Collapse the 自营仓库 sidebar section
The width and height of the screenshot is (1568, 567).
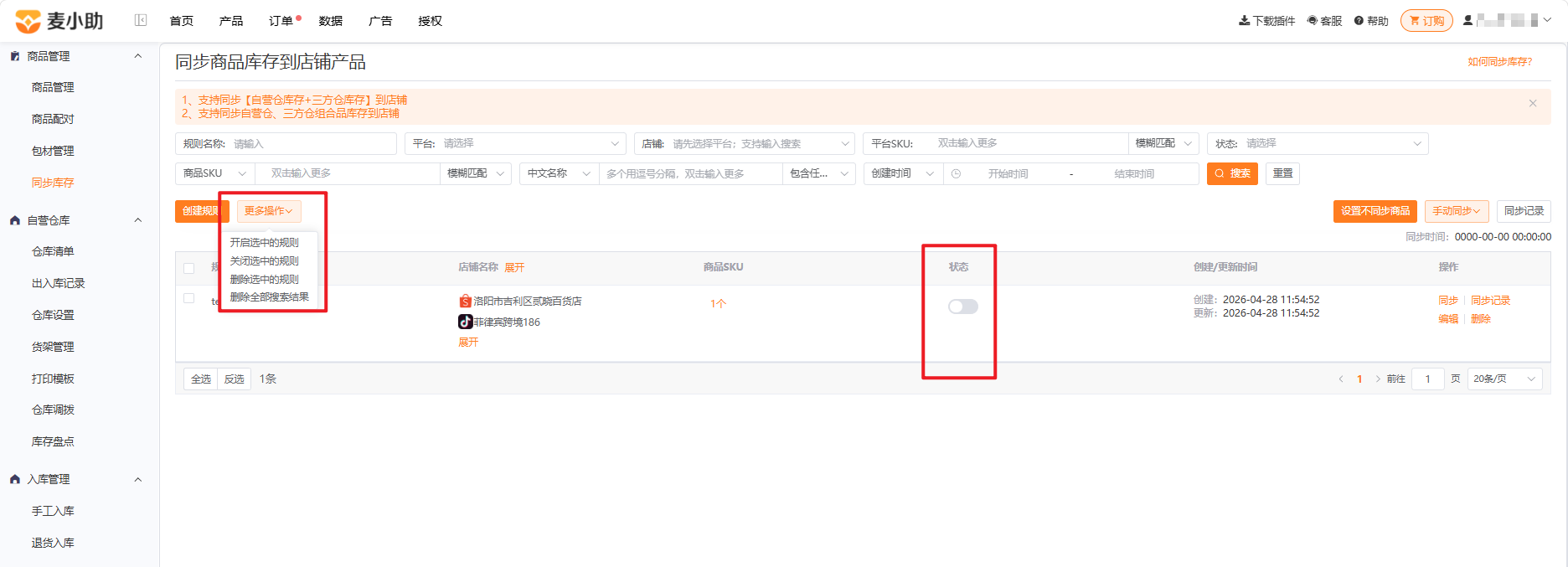[x=138, y=220]
